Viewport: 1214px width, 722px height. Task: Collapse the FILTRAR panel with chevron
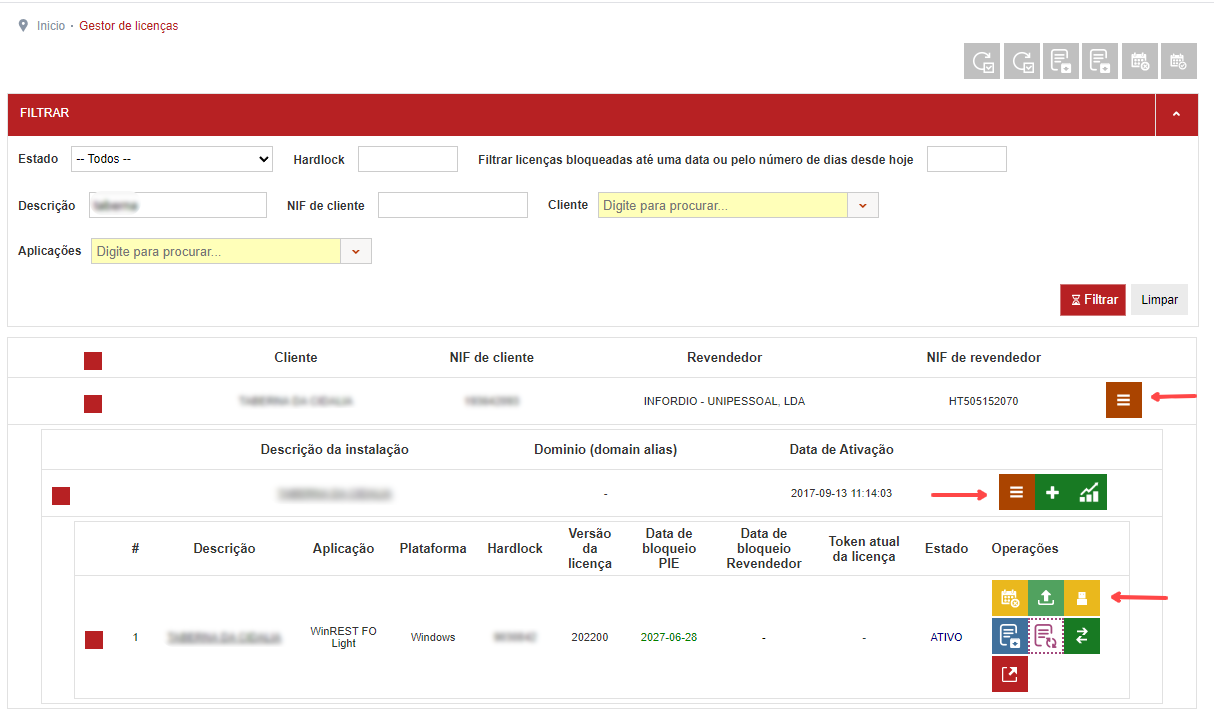pyautogui.click(x=1176, y=114)
